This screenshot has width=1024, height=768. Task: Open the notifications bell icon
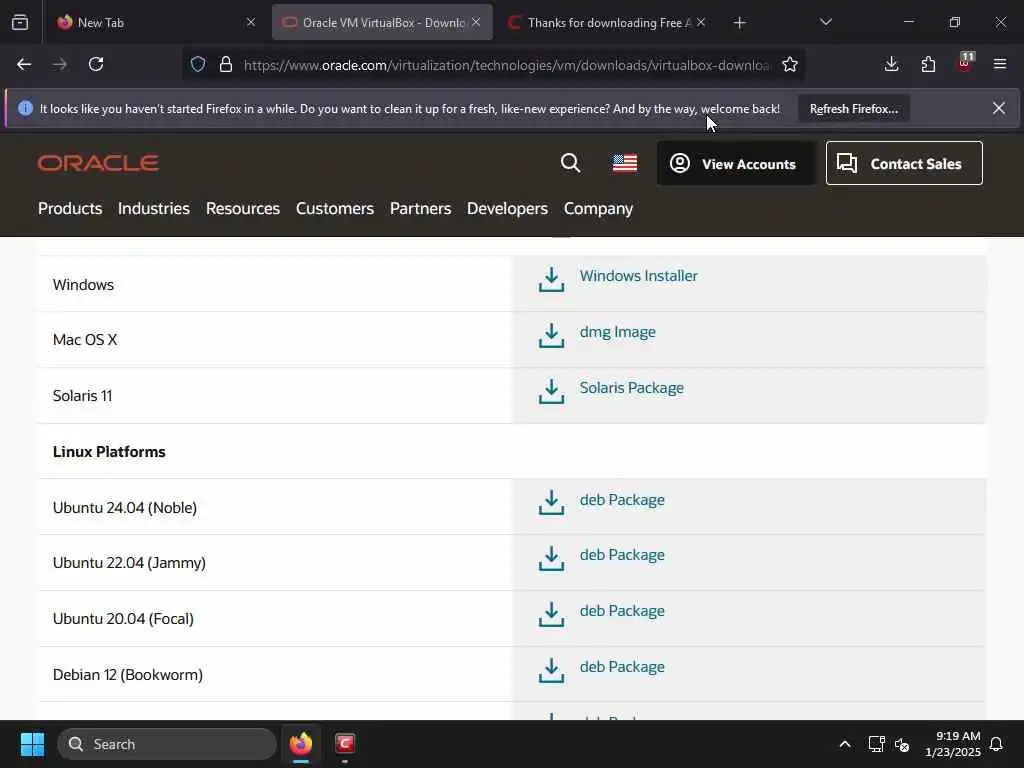[996, 744]
